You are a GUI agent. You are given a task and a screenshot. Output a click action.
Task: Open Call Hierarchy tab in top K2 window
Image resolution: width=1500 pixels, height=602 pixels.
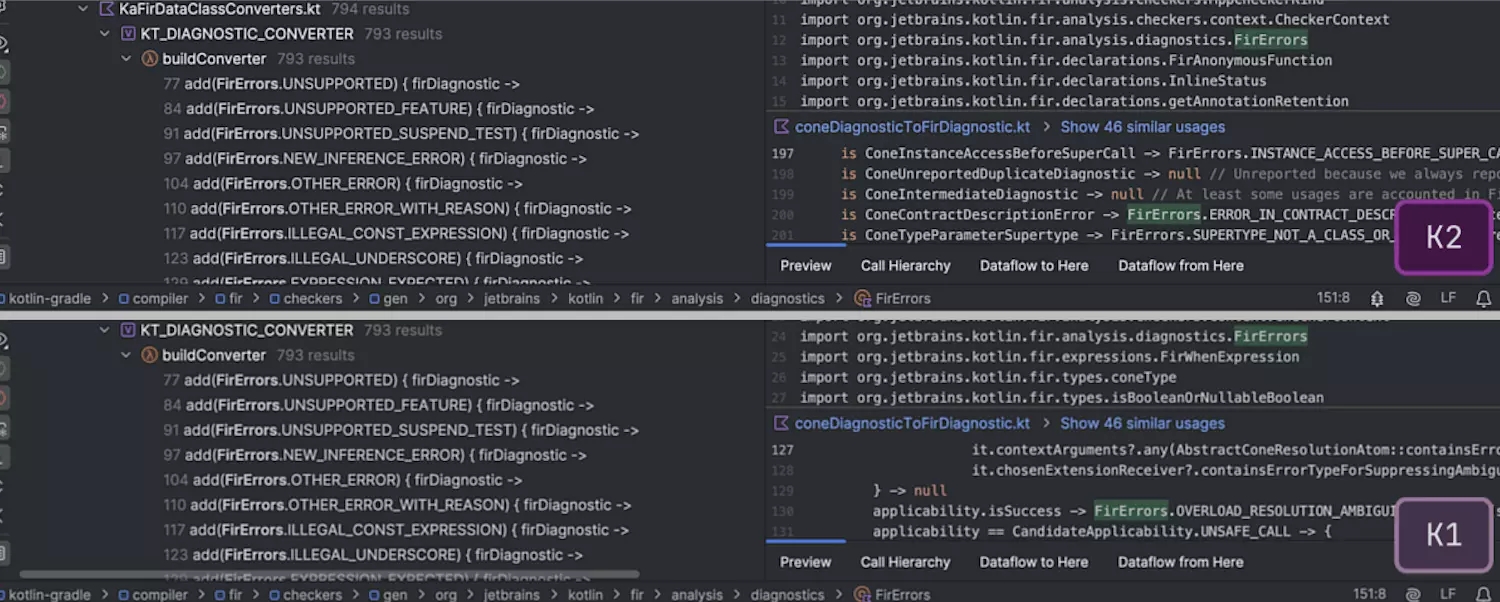[x=906, y=266]
